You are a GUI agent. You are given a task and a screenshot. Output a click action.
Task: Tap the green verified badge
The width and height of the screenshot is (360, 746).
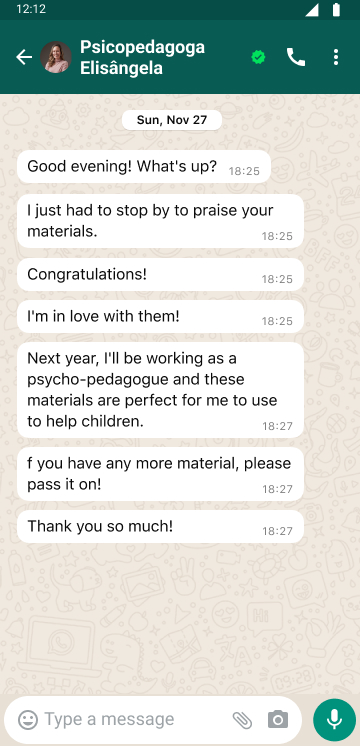(258, 57)
